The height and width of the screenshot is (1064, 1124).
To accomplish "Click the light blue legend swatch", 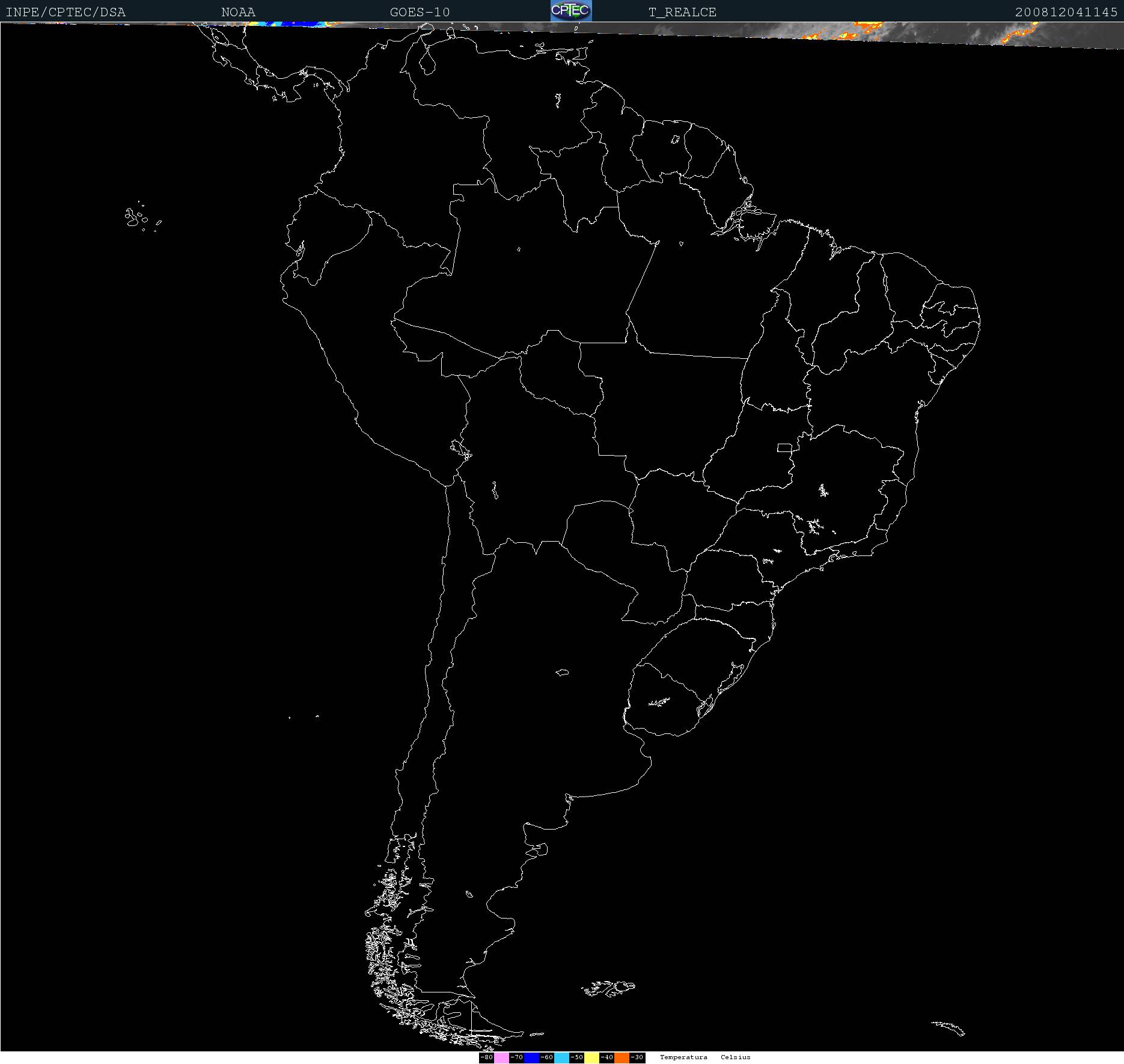I will pos(561,1057).
